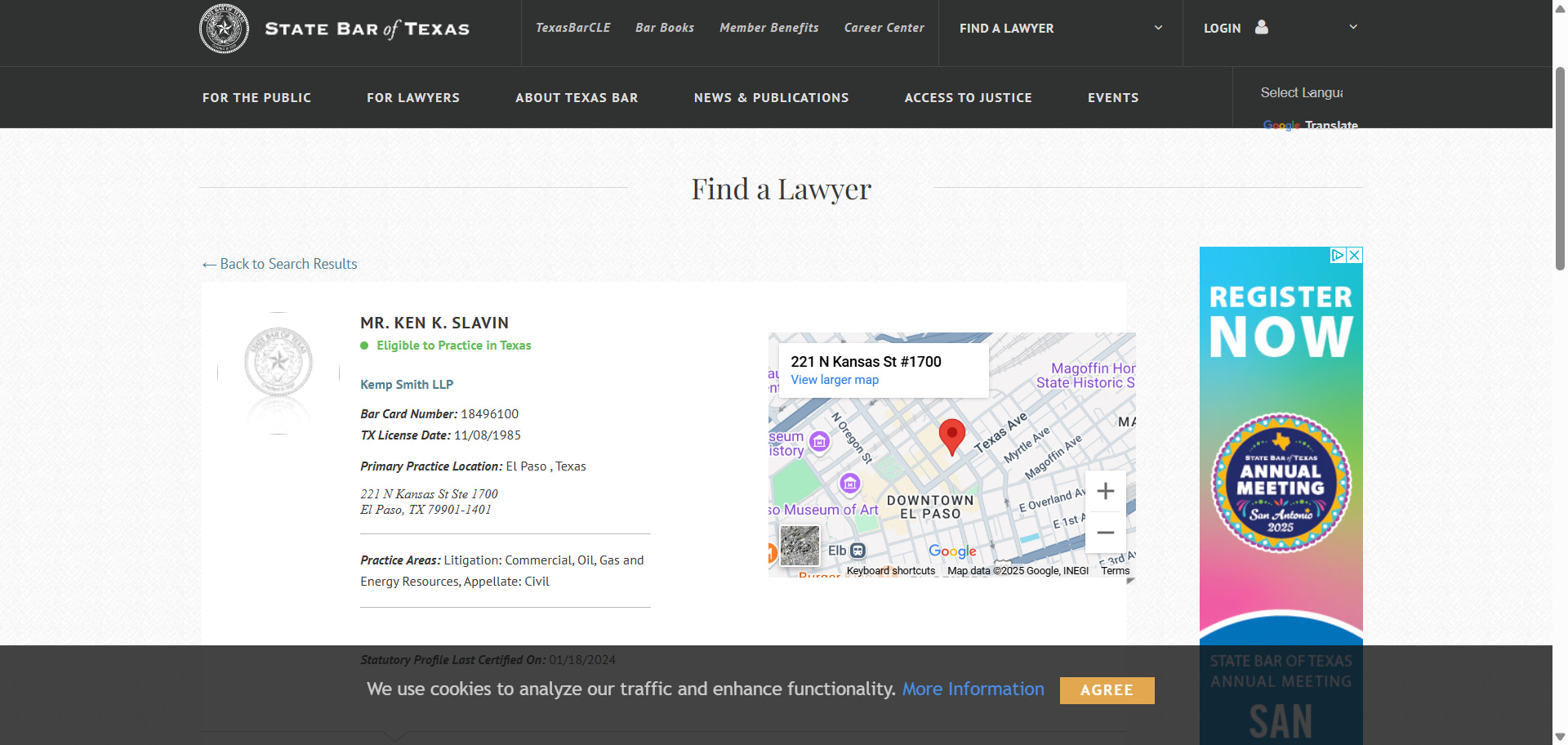Open the Access to Justice menu
The image size is (1568, 745).
pyautogui.click(x=968, y=97)
